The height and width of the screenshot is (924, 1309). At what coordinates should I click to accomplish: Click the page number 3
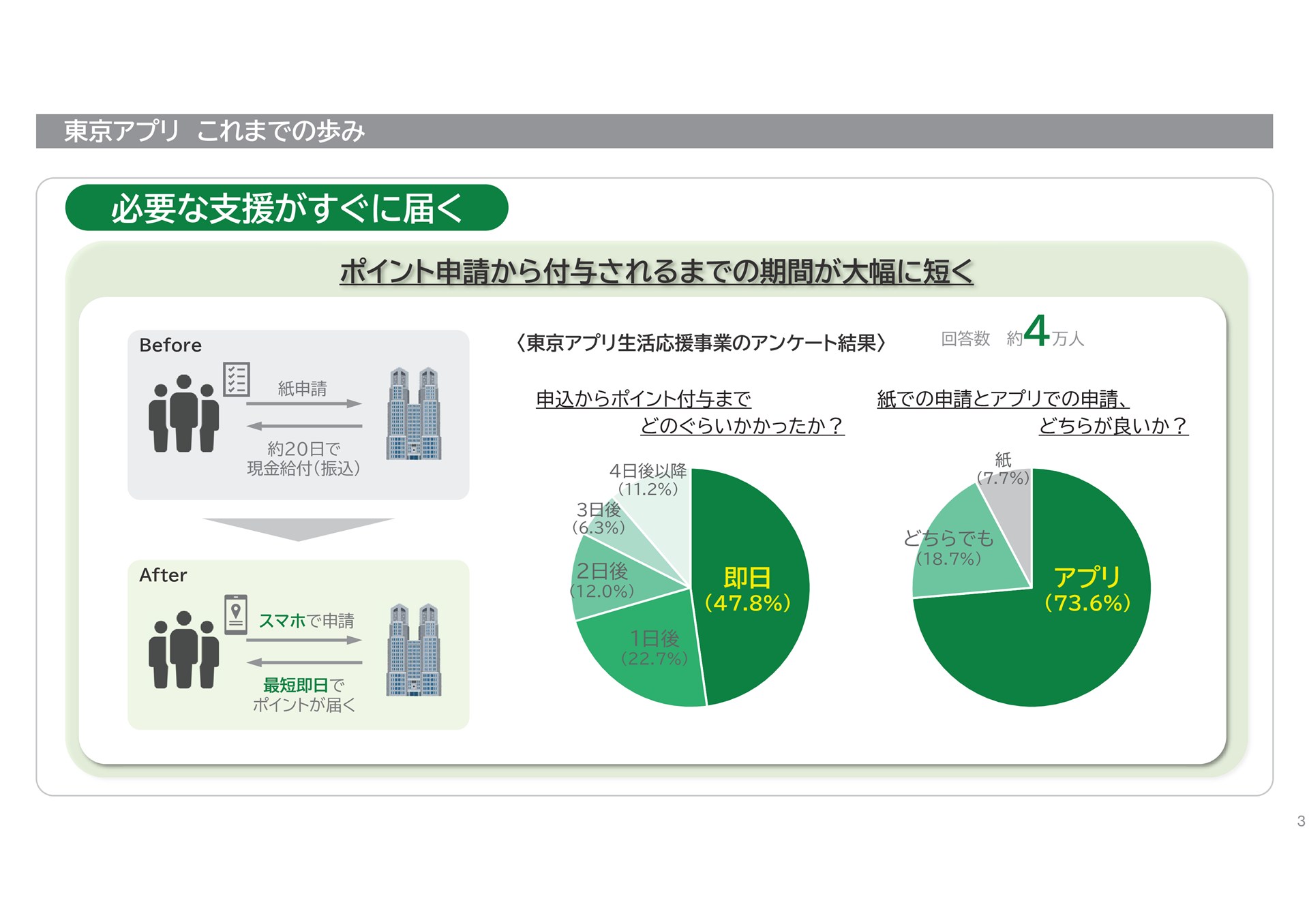1301,821
